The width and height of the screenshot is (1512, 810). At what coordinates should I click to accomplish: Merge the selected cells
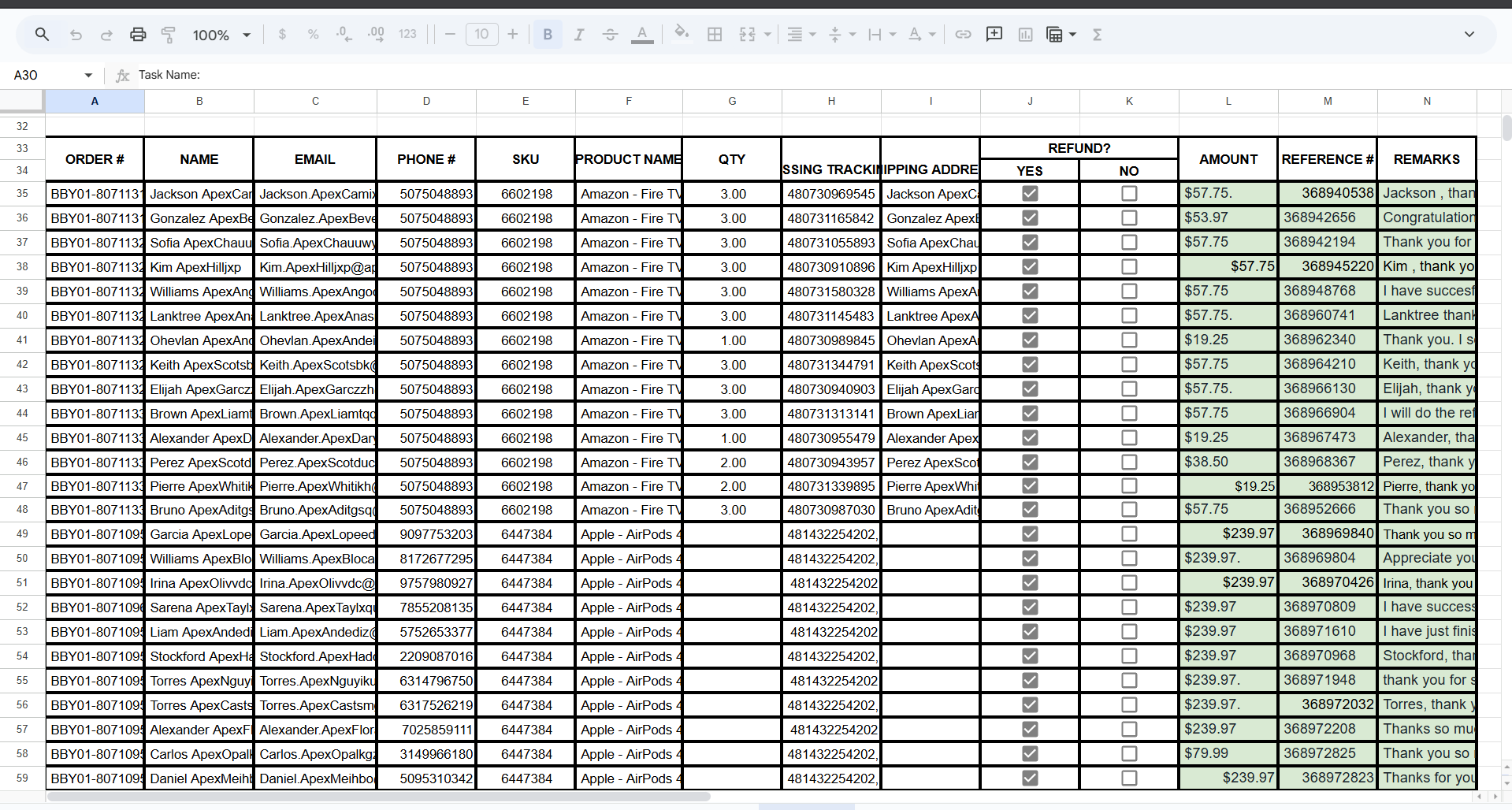tap(747, 35)
